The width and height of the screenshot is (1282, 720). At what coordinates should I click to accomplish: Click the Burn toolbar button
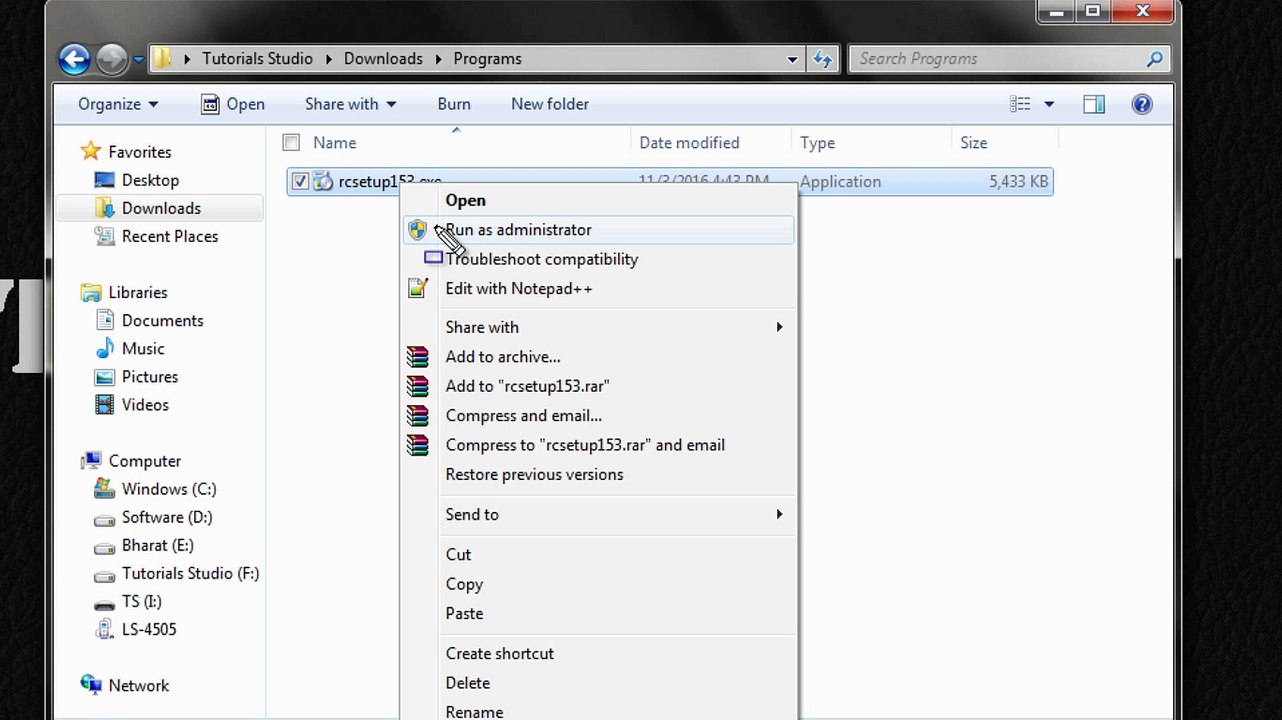tap(454, 104)
